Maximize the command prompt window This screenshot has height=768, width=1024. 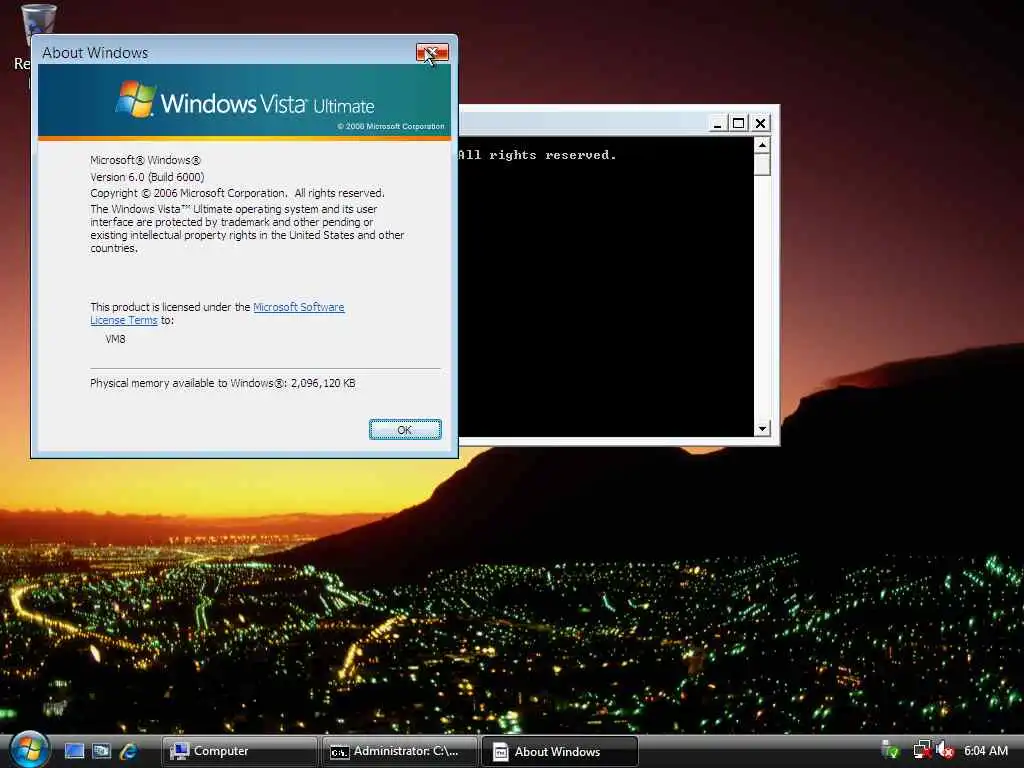pos(739,123)
